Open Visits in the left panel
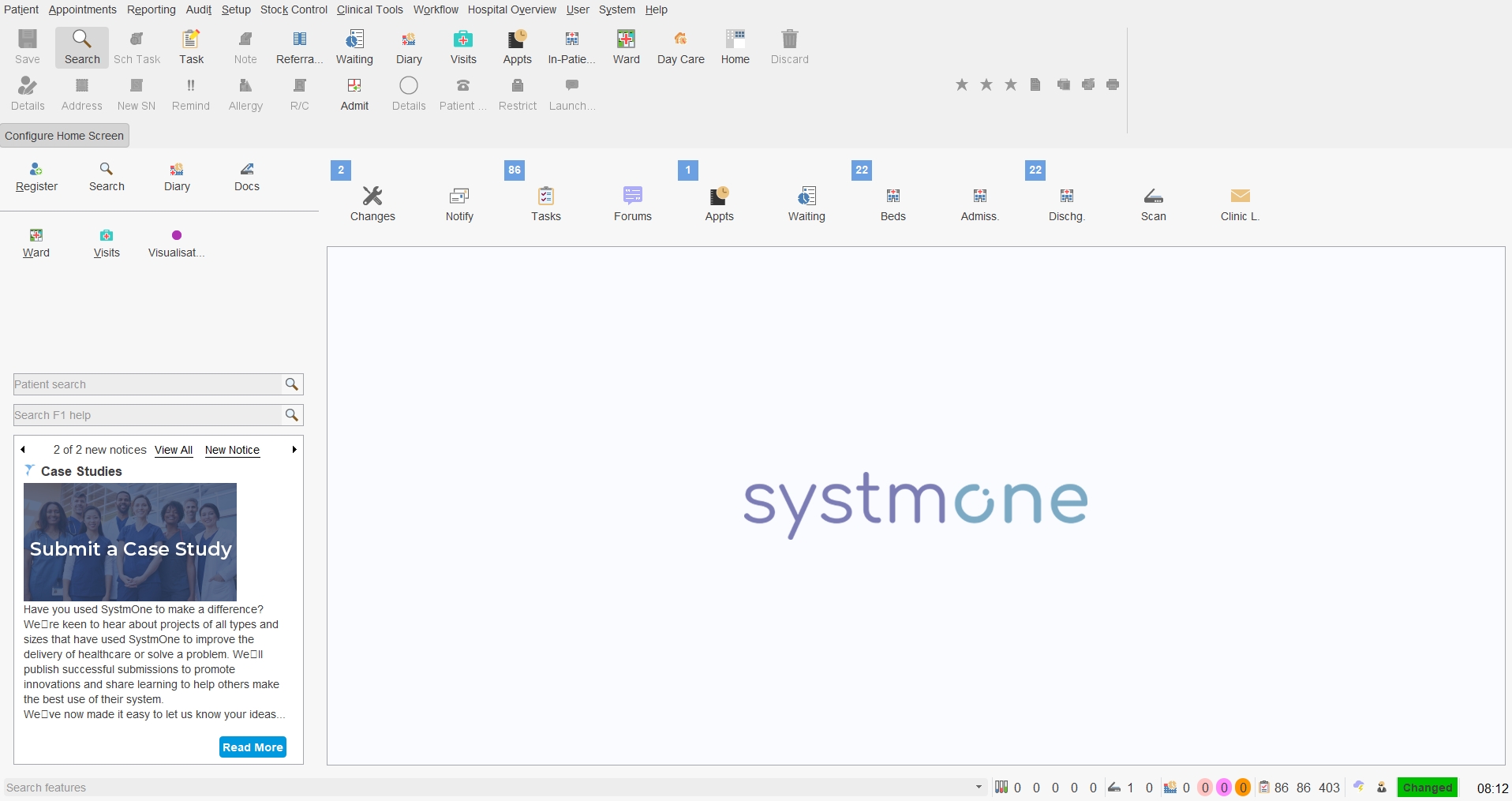This screenshot has width=1512, height=801. [107, 242]
